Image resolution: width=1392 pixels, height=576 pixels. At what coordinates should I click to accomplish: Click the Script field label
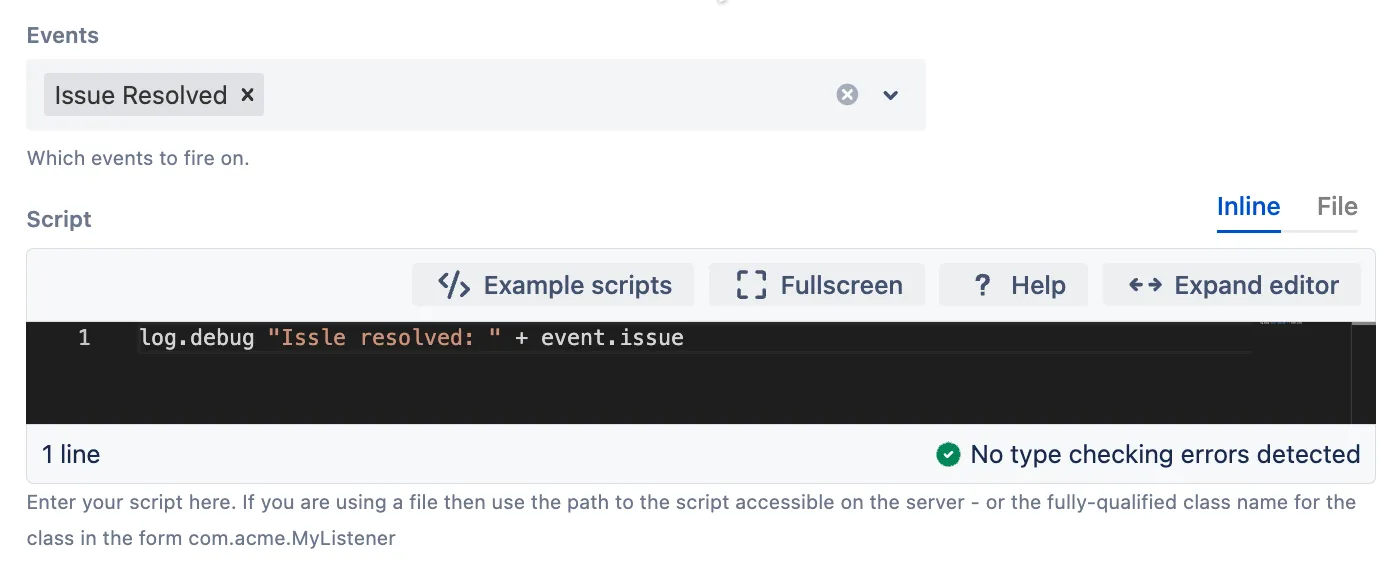59,219
